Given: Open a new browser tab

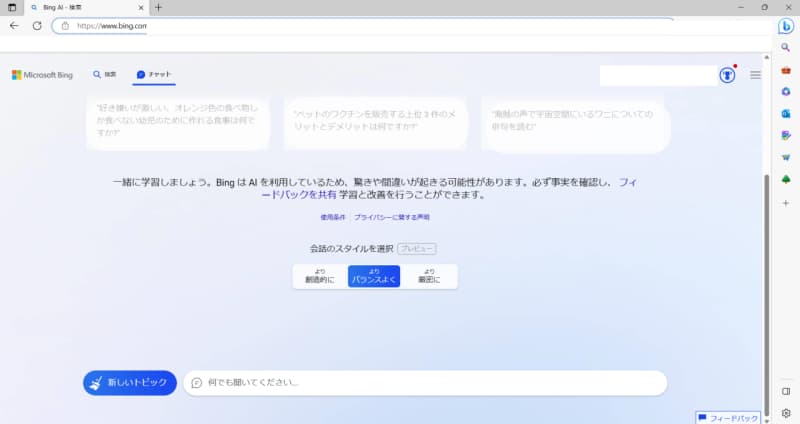Looking at the screenshot, I should point(158,8).
